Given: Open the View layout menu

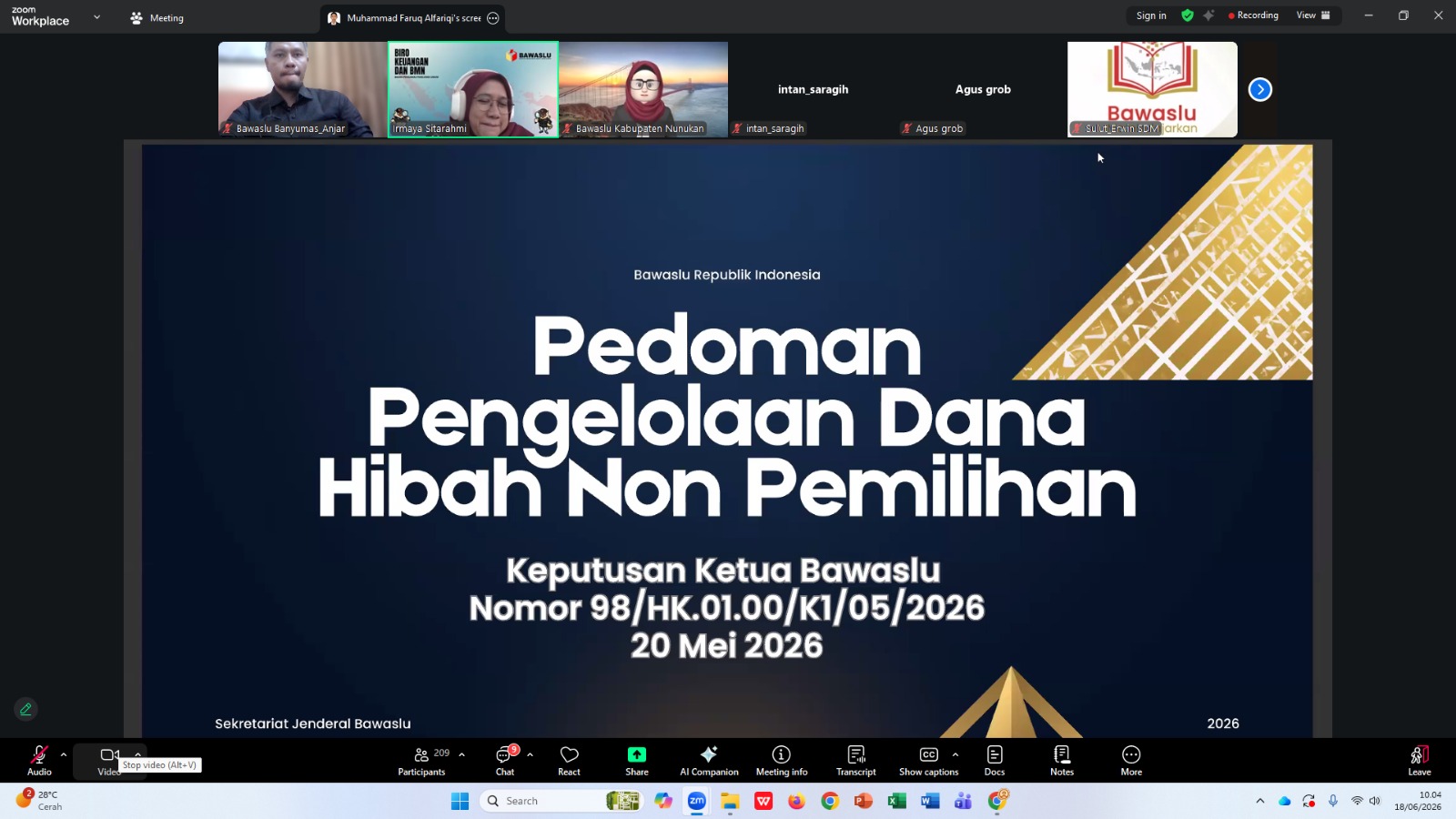Looking at the screenshot, I should point(1313,15).
